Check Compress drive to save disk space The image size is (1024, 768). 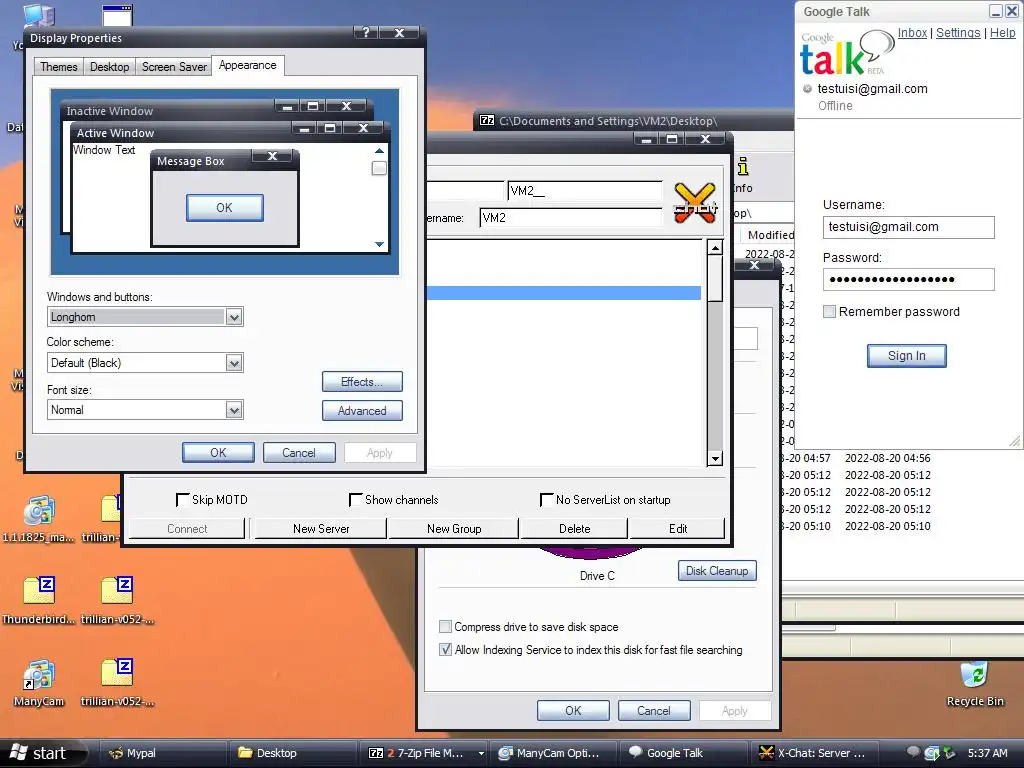445,627
